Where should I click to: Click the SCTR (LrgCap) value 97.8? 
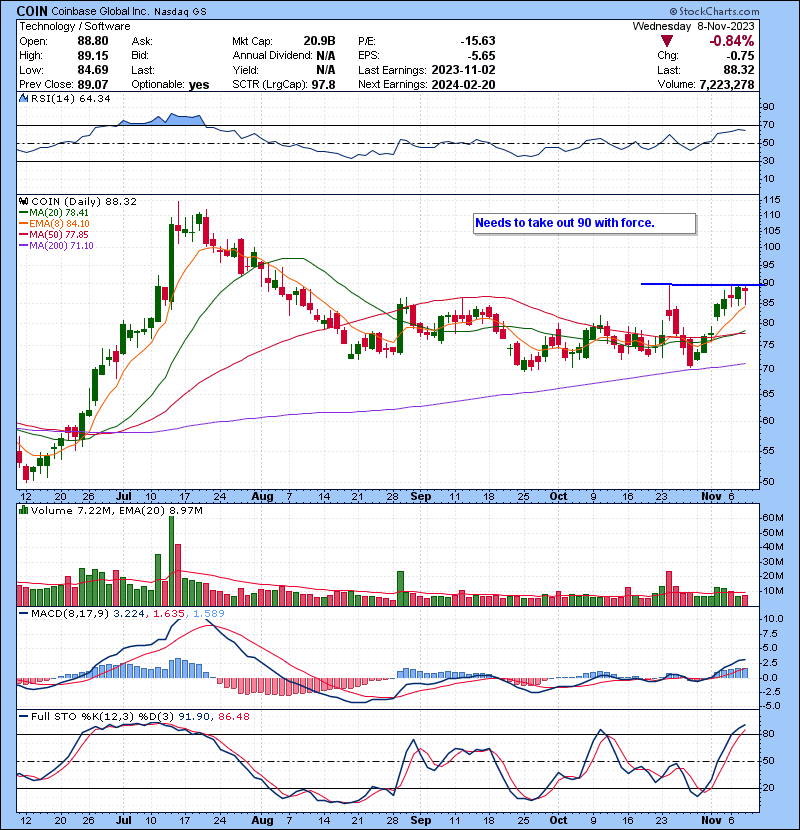(323, 85)
